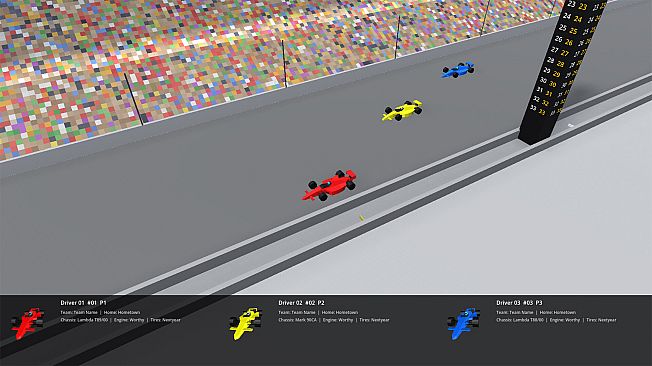Select the red race car on the track

[329, 185]
